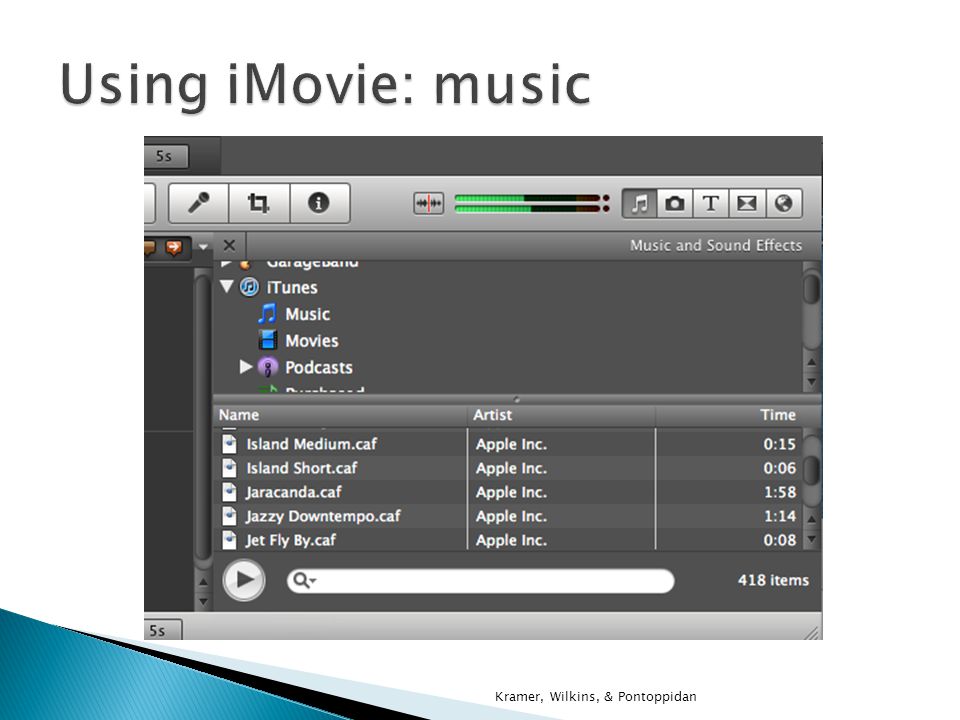
Task: Click the 1:58 time value
Action: point(779,492)
